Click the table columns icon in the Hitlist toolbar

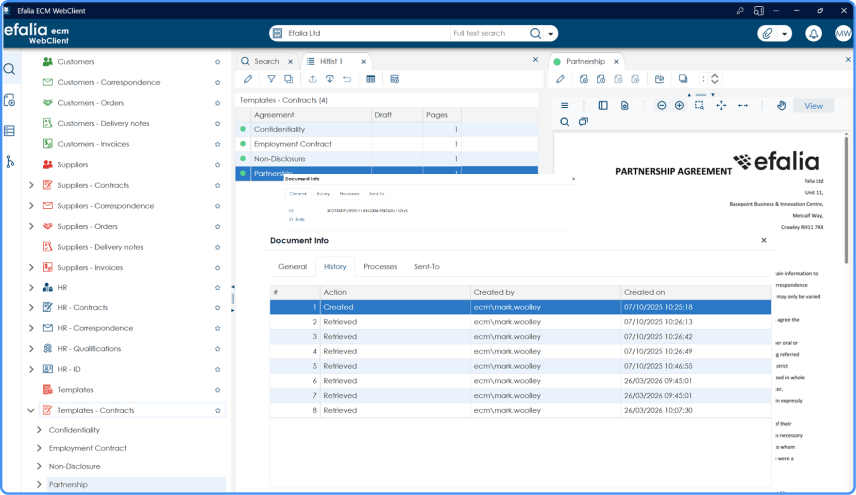tap(371, 79)
